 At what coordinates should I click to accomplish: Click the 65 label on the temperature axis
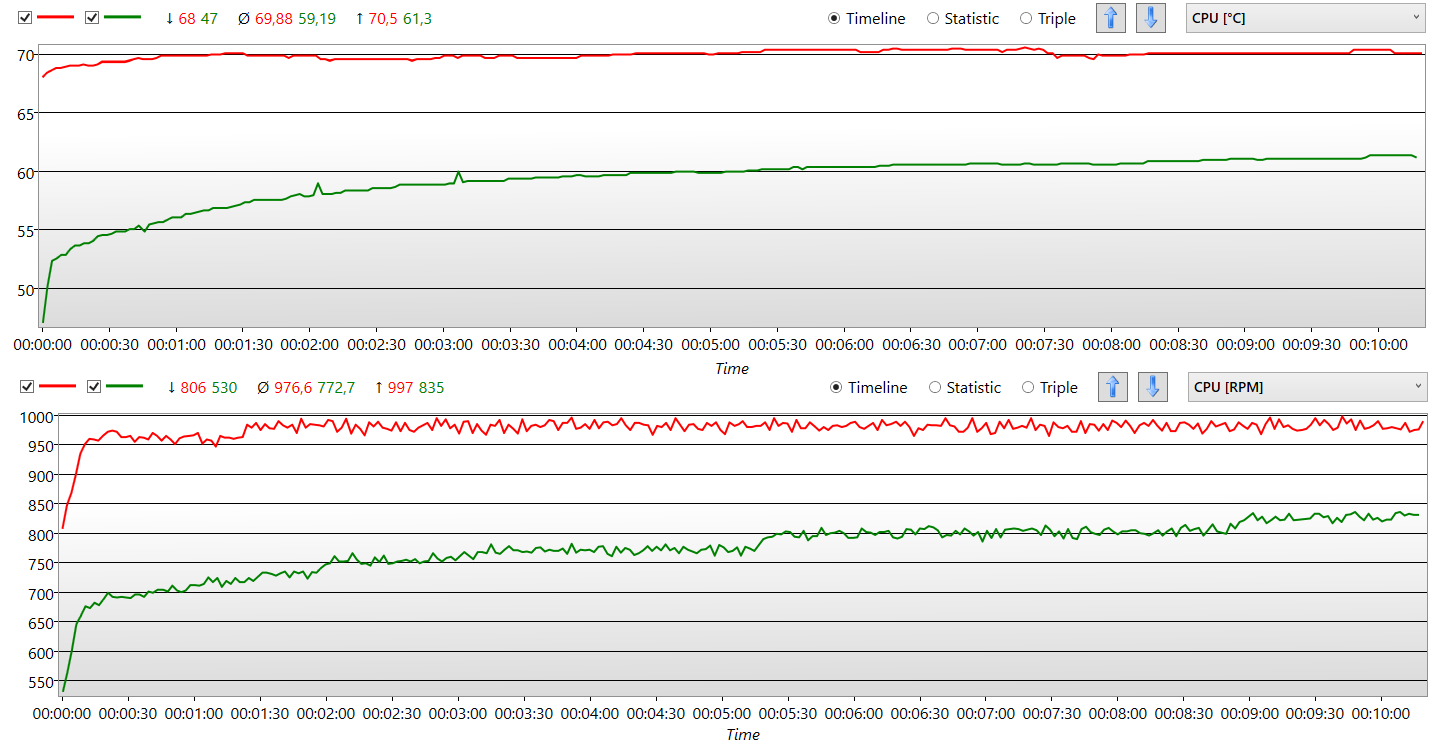click(x=25, y=113)
